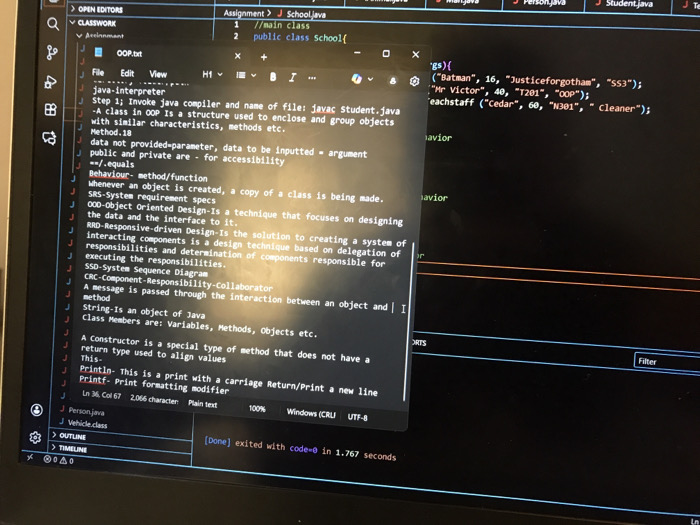
Task: Open Copilot dropdown arrow in Notepad
Action: pos(371,79)
